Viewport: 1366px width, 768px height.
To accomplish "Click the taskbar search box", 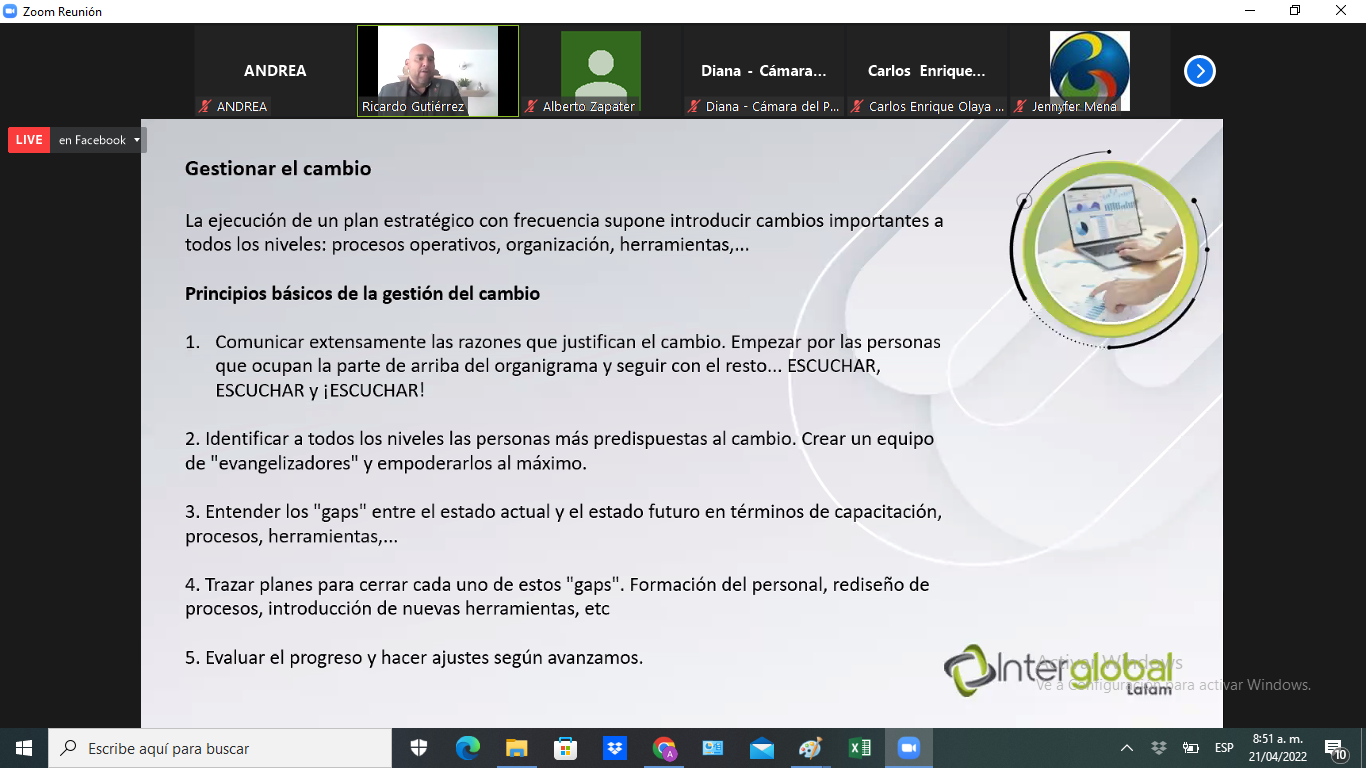I will 220,748.
